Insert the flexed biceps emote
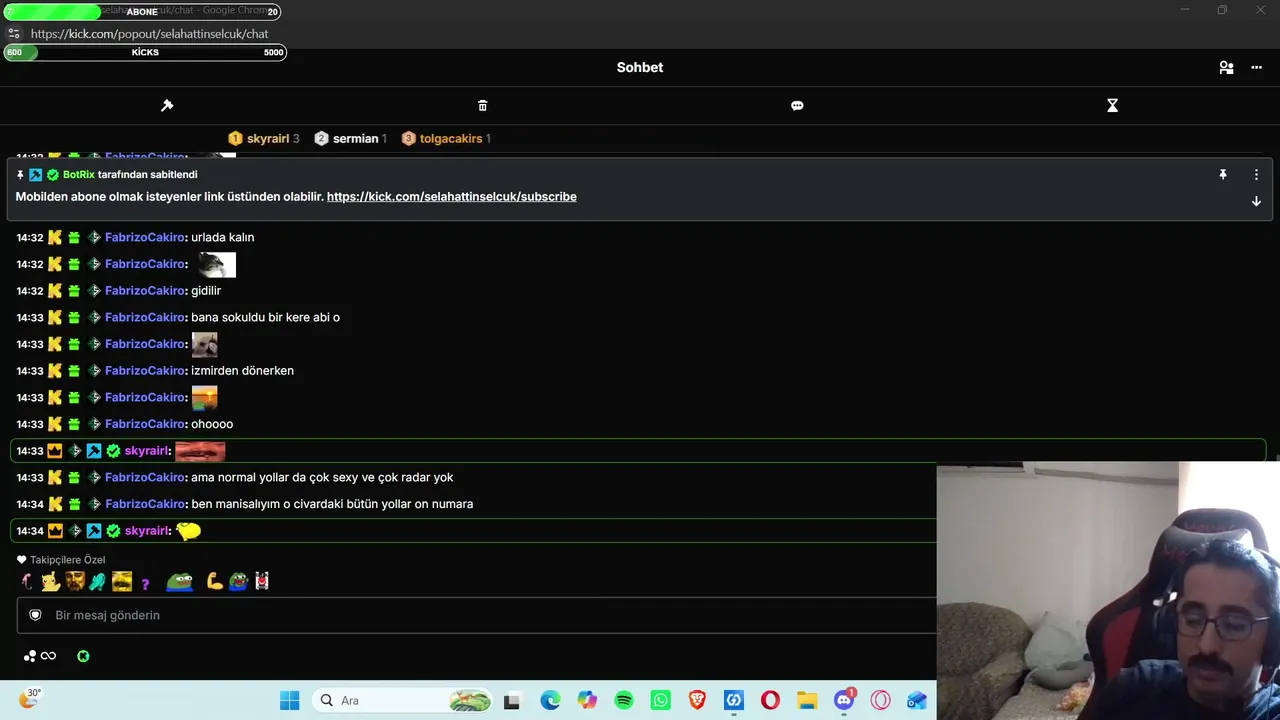This screenshot has width=1280, height=720. pos(214,581)
